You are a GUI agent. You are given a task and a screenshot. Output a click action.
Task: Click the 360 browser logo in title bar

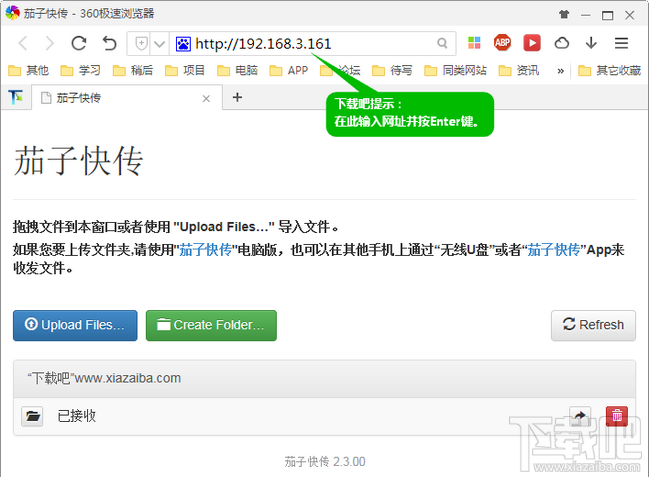(x=13, y=13)
